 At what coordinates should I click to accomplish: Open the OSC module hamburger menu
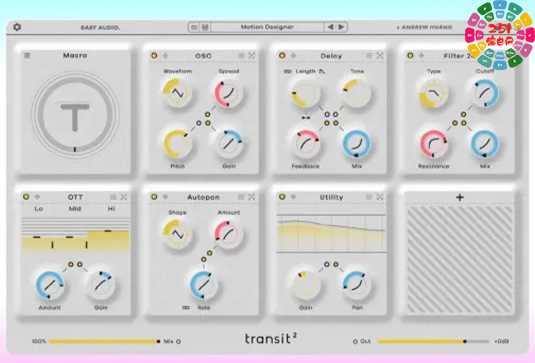[x=241, y=55]
